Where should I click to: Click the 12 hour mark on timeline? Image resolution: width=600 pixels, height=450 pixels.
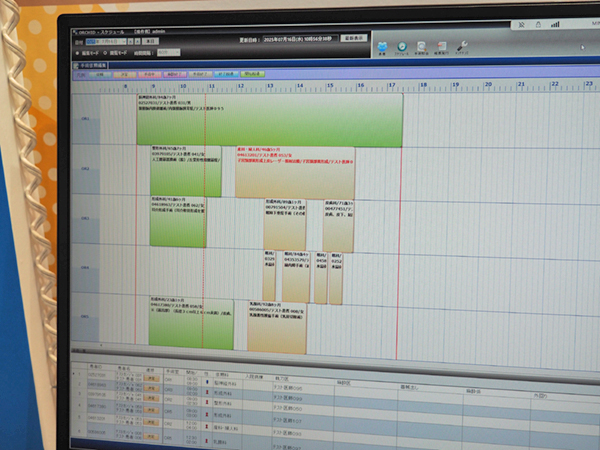pos(241,86)
